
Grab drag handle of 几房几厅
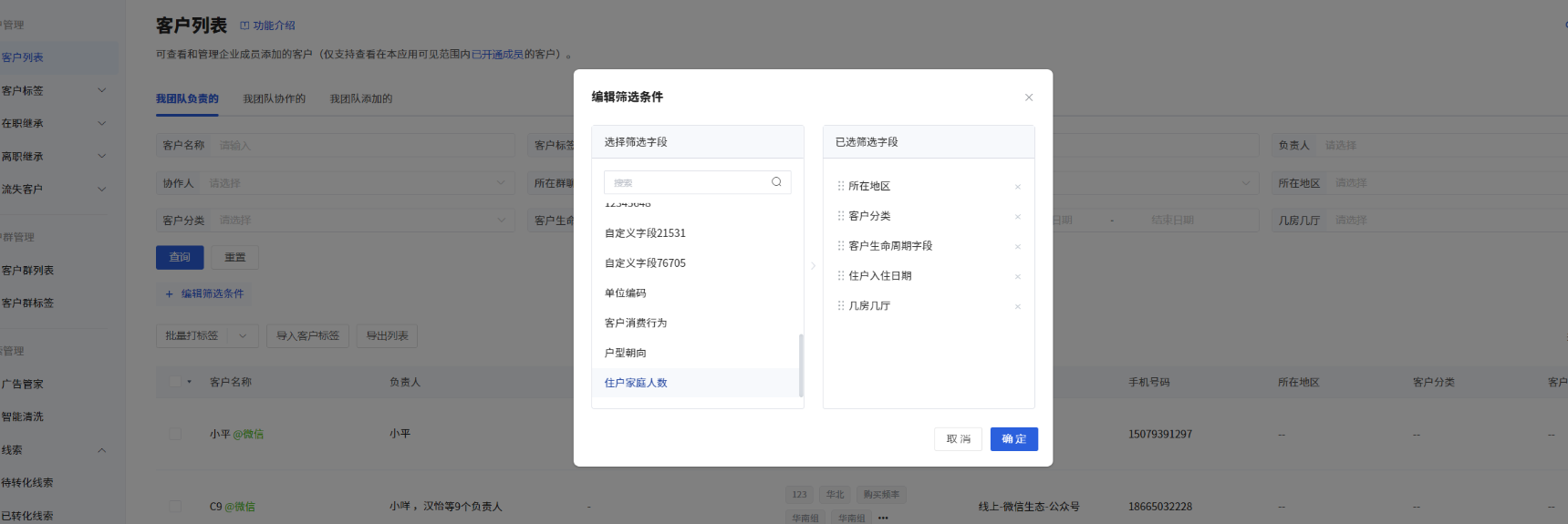pyautogui.click(x=841, y=306)
